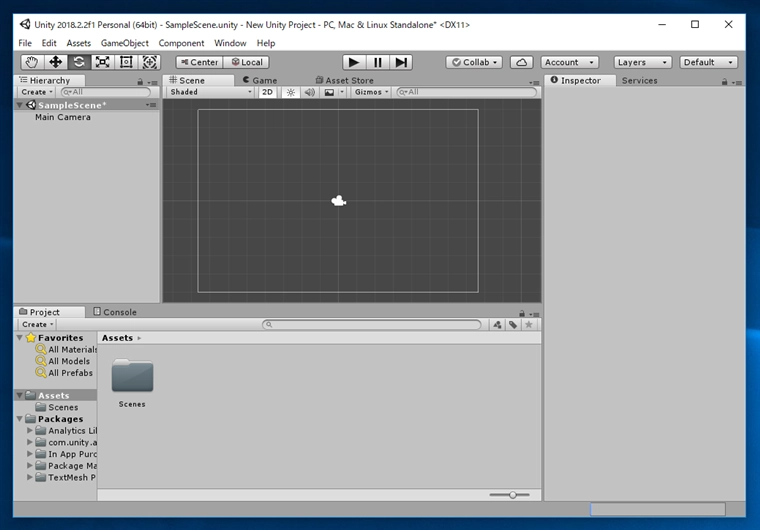The width and height of the screenshot is (760, 530).
Task: Open scene effects dropdown arrow
Action: pyautogui.click(x=342, y=92)
